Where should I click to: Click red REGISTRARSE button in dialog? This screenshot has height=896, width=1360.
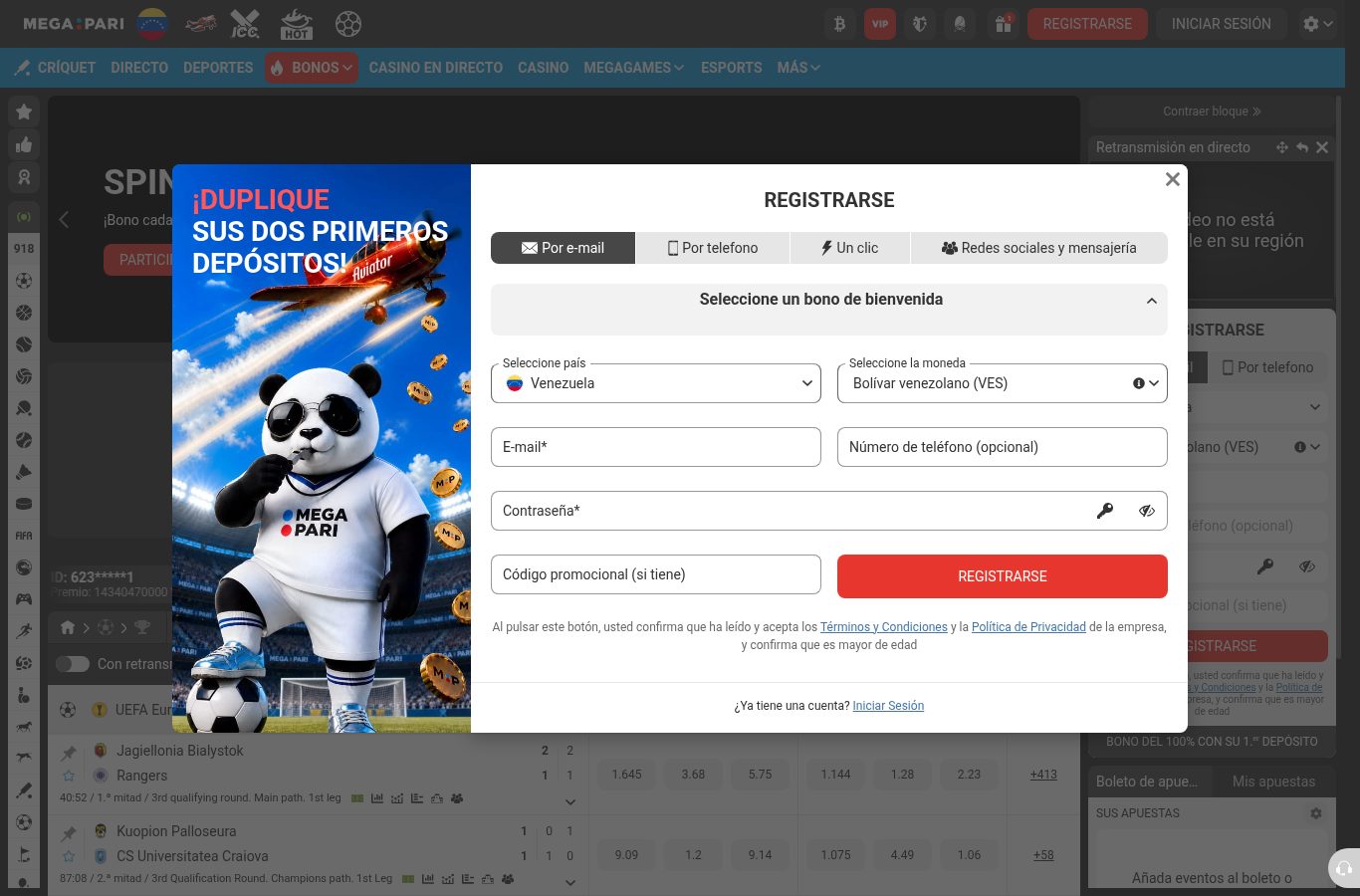[1003, 576]
